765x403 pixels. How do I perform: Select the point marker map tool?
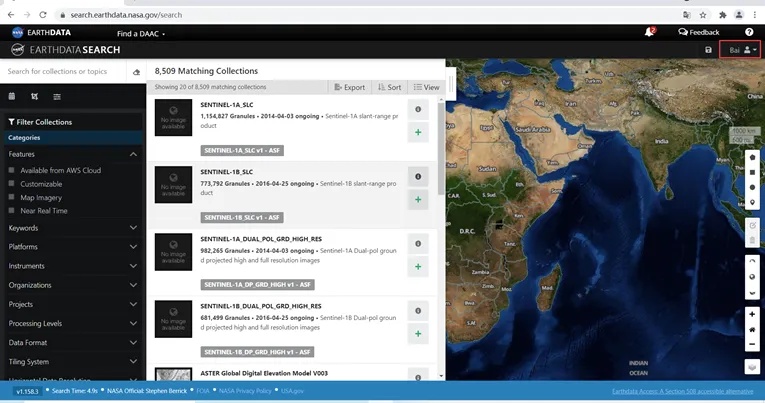point(752,202)
